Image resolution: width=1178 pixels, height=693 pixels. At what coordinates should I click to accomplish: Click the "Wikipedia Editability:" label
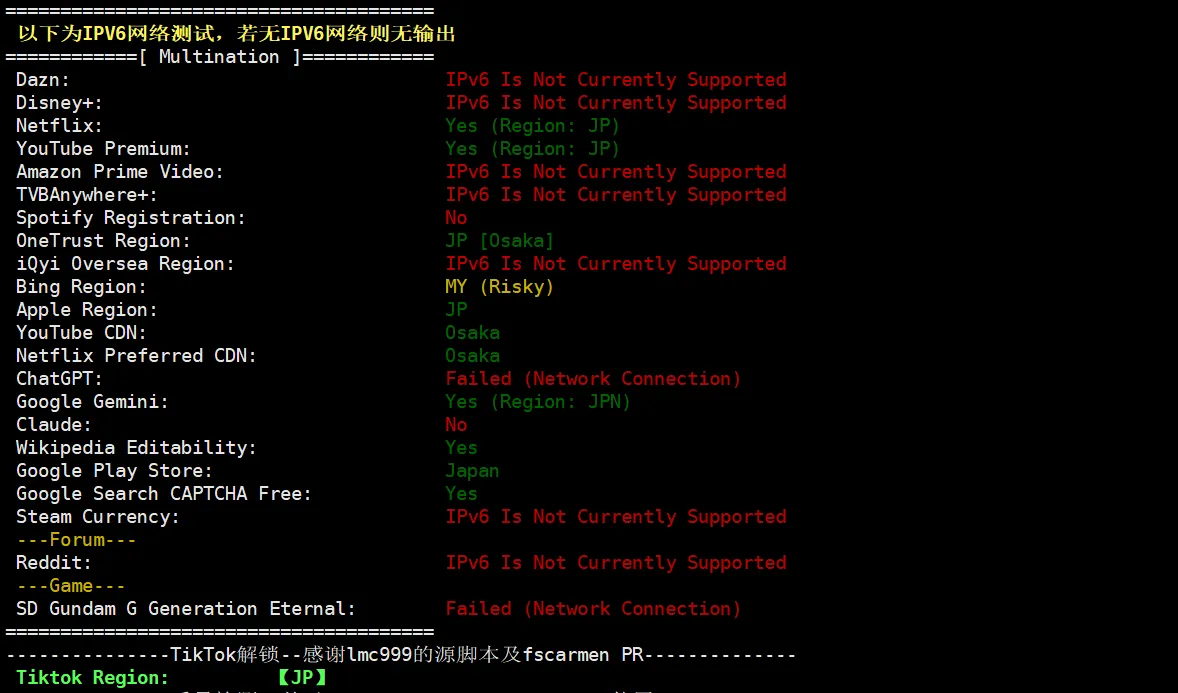[137, 448]
